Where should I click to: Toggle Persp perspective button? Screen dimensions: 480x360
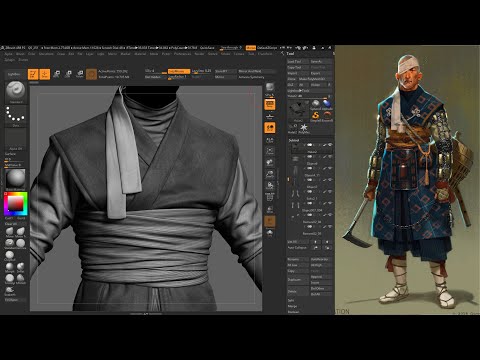coord(270,105)
